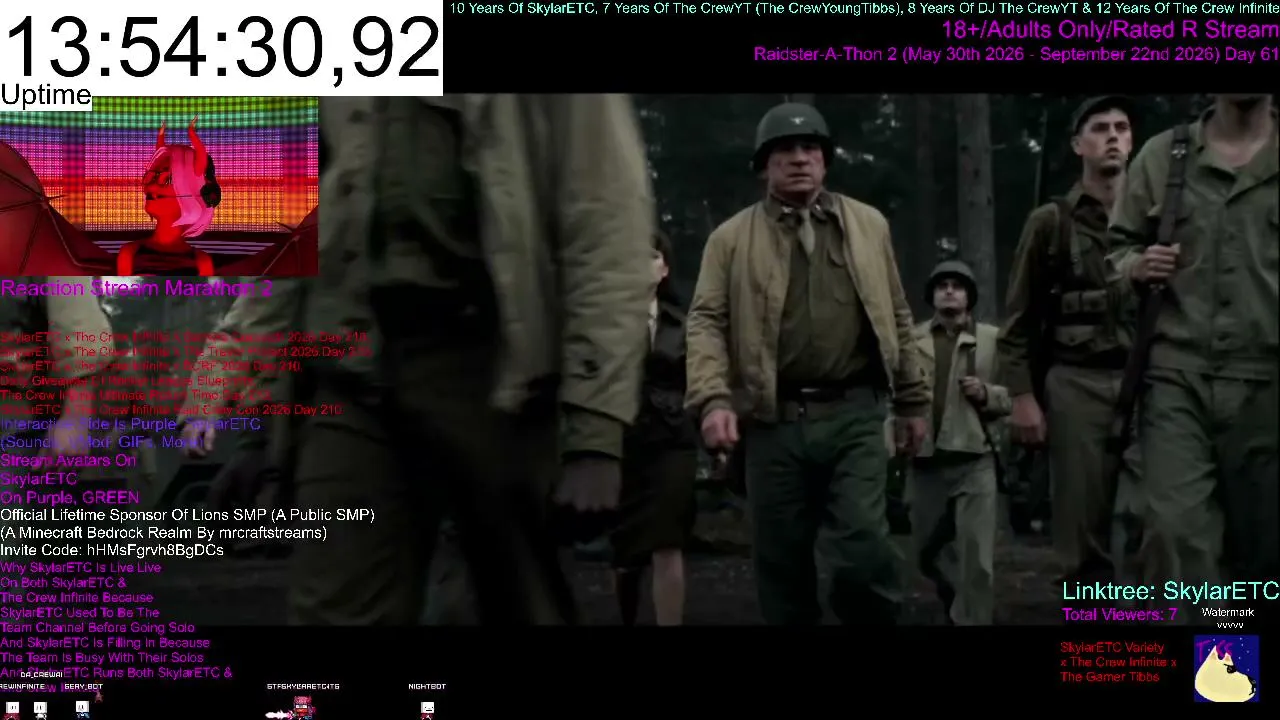Select the "On Purple, GREEN" line

point(69,497)
